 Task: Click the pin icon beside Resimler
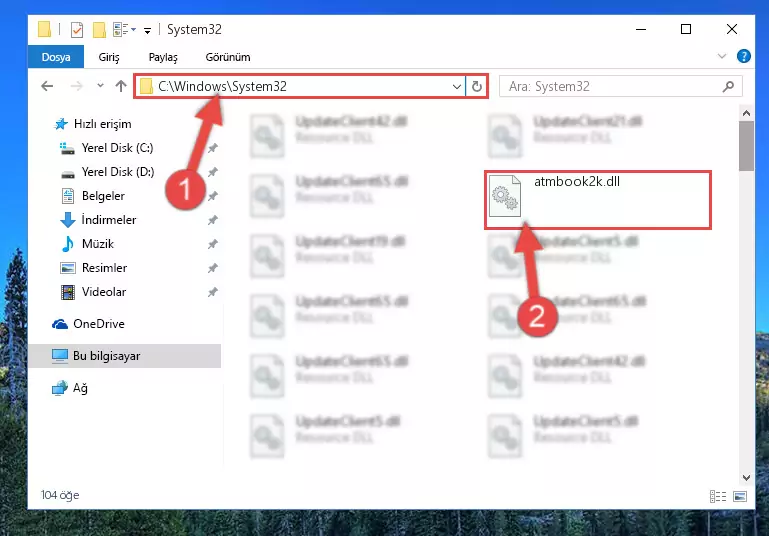pos(212,268)
